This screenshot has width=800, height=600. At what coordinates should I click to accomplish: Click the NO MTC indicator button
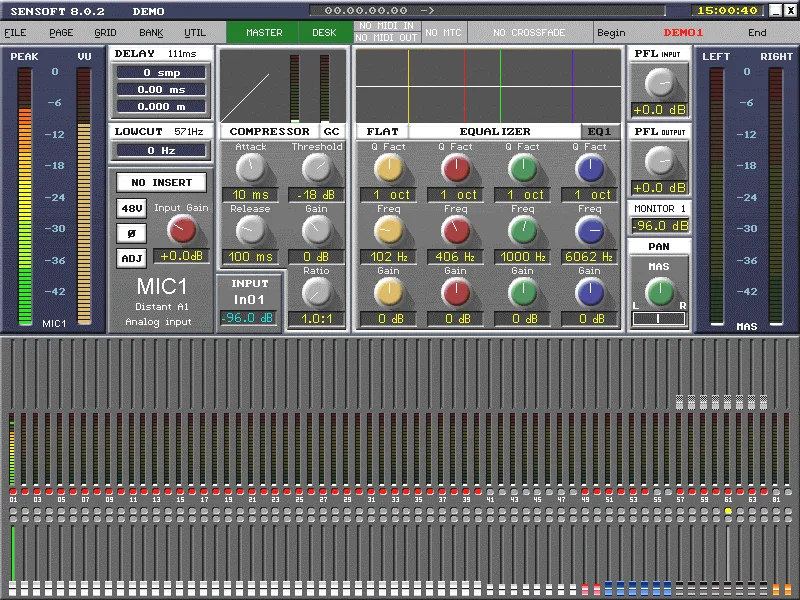pos(443,33)
